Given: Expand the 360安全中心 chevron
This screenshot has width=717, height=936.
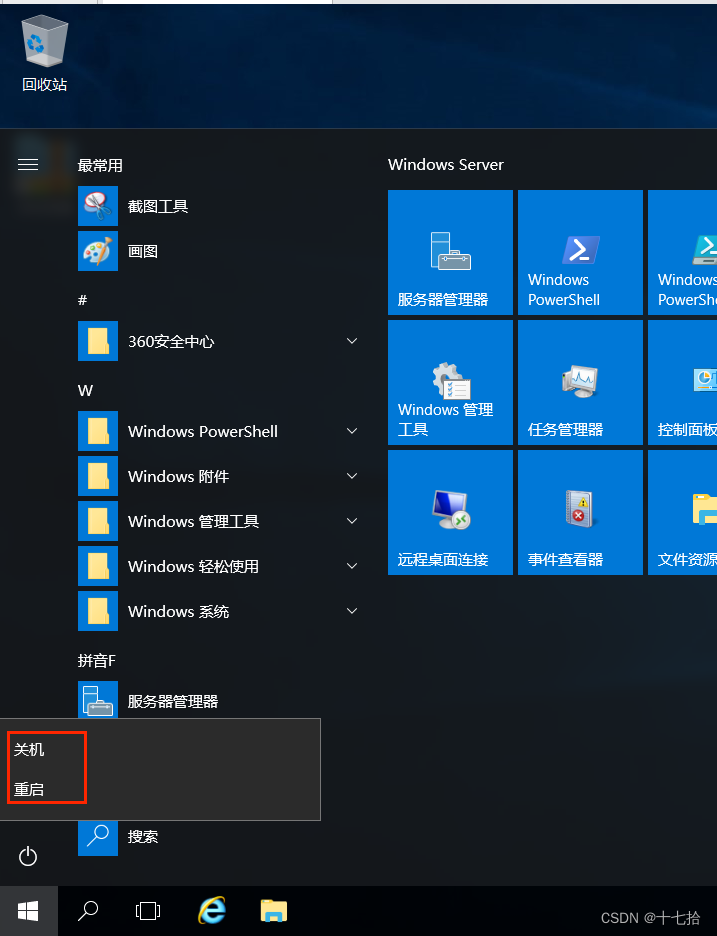Looking at the screenshot, I should [x=352, y=341].
